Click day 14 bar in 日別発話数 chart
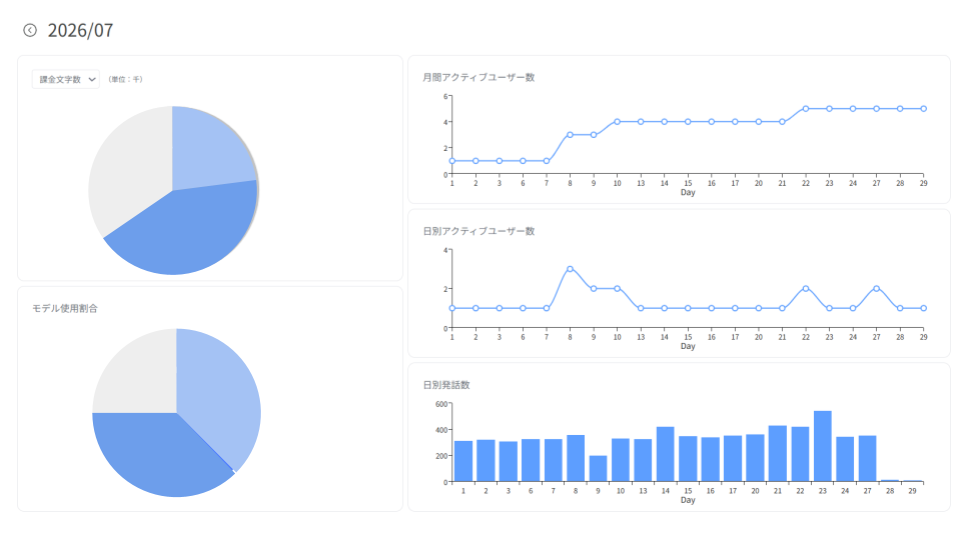Screen dimensions: 960x540 pos(666,454)
